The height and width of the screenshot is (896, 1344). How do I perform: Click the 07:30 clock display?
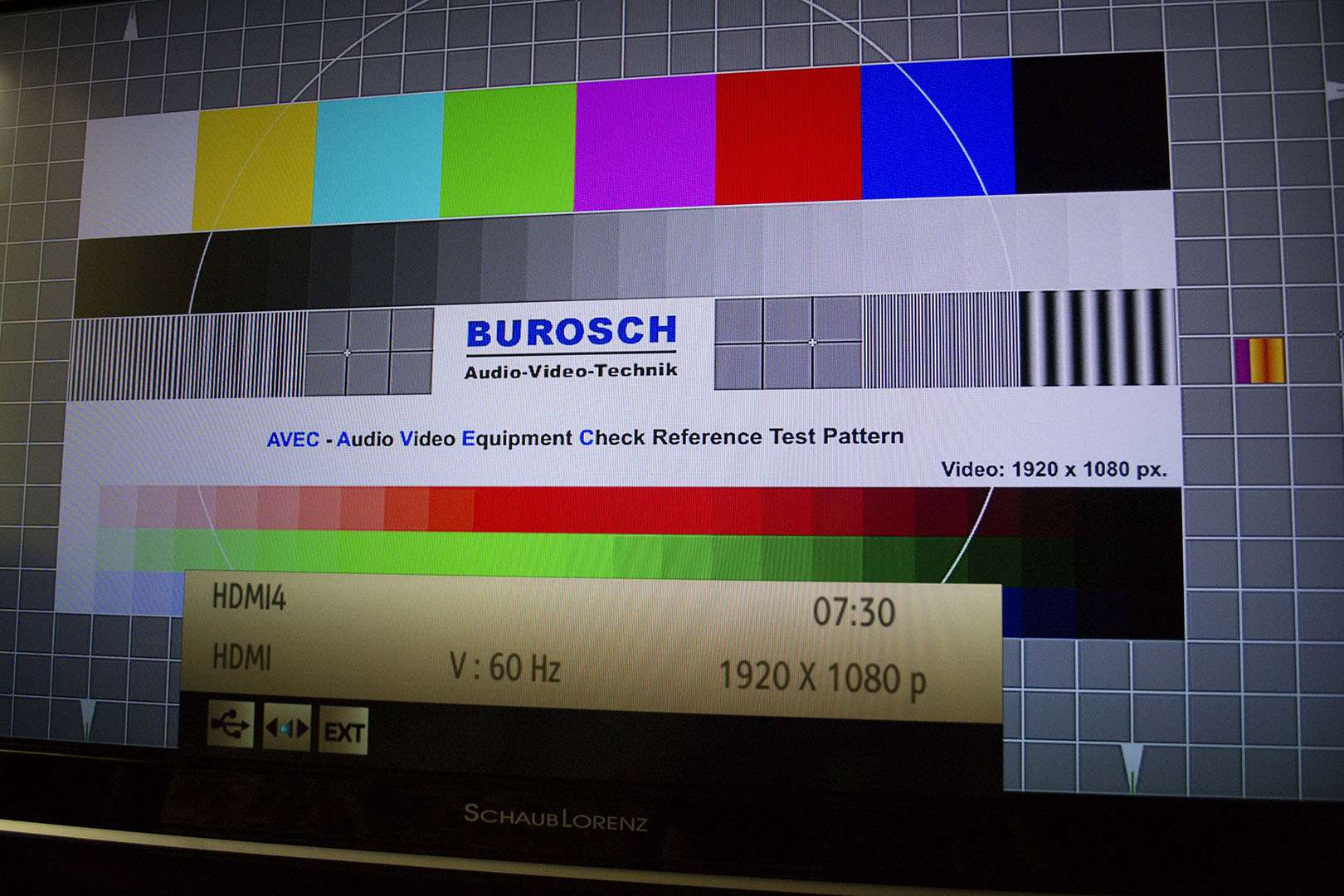point(854,612)
